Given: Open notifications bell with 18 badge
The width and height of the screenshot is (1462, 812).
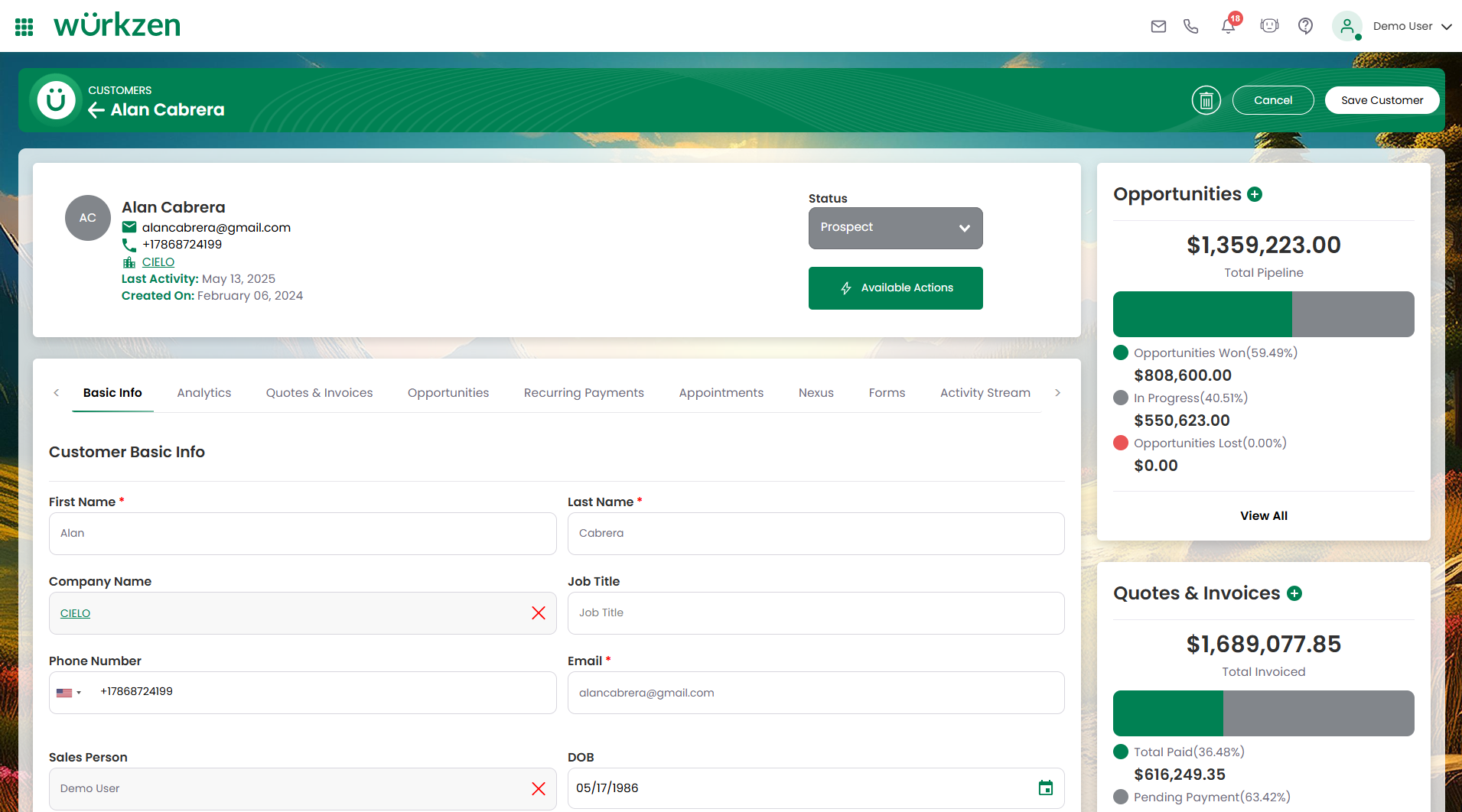Looking at the screenshot, I should (x=1228, y=27).
